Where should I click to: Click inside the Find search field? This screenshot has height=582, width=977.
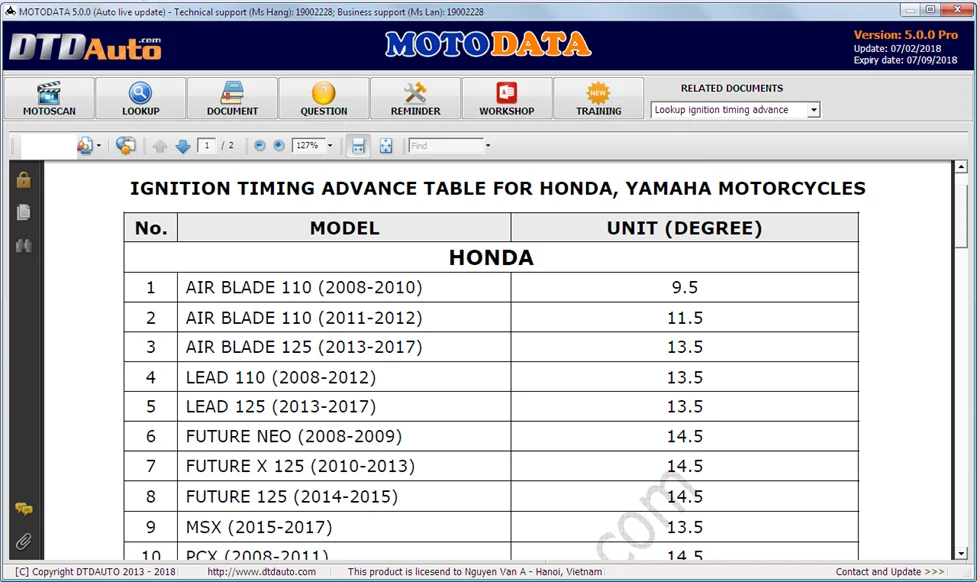click(445, 145)
